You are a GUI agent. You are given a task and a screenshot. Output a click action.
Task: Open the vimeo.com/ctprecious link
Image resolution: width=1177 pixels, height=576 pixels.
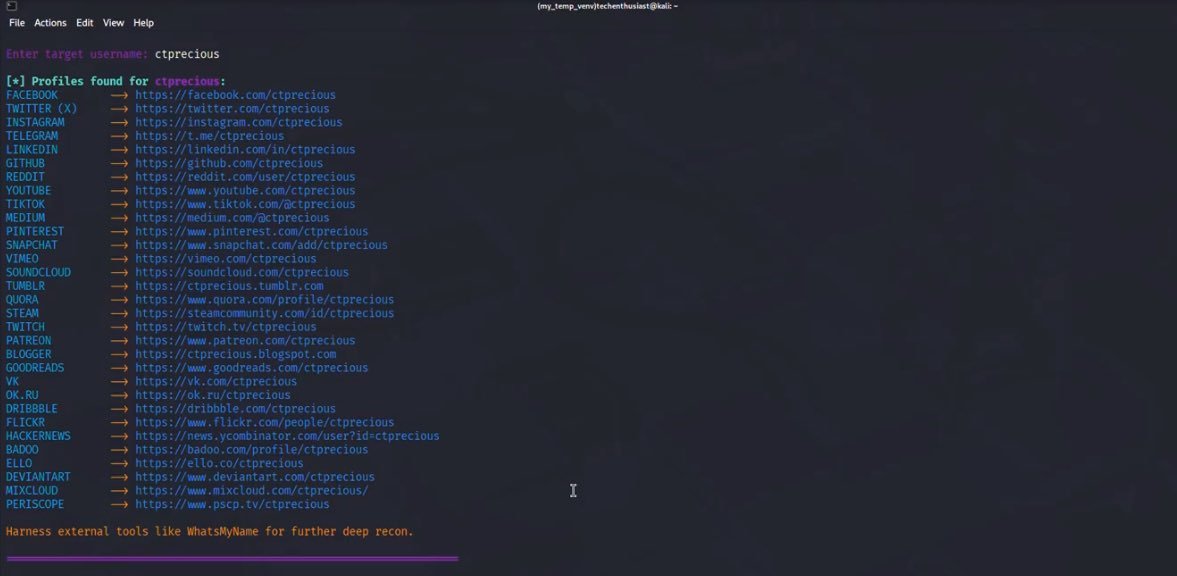click(x=226, y=258)
